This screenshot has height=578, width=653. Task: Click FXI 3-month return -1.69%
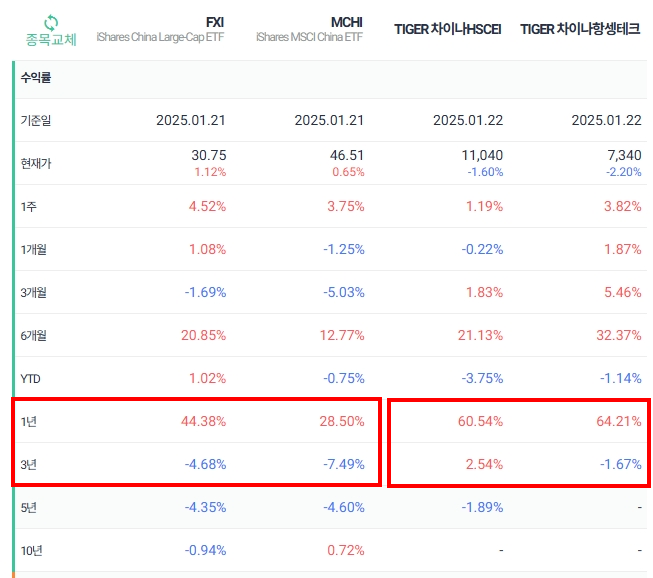[x=205, y=292]
